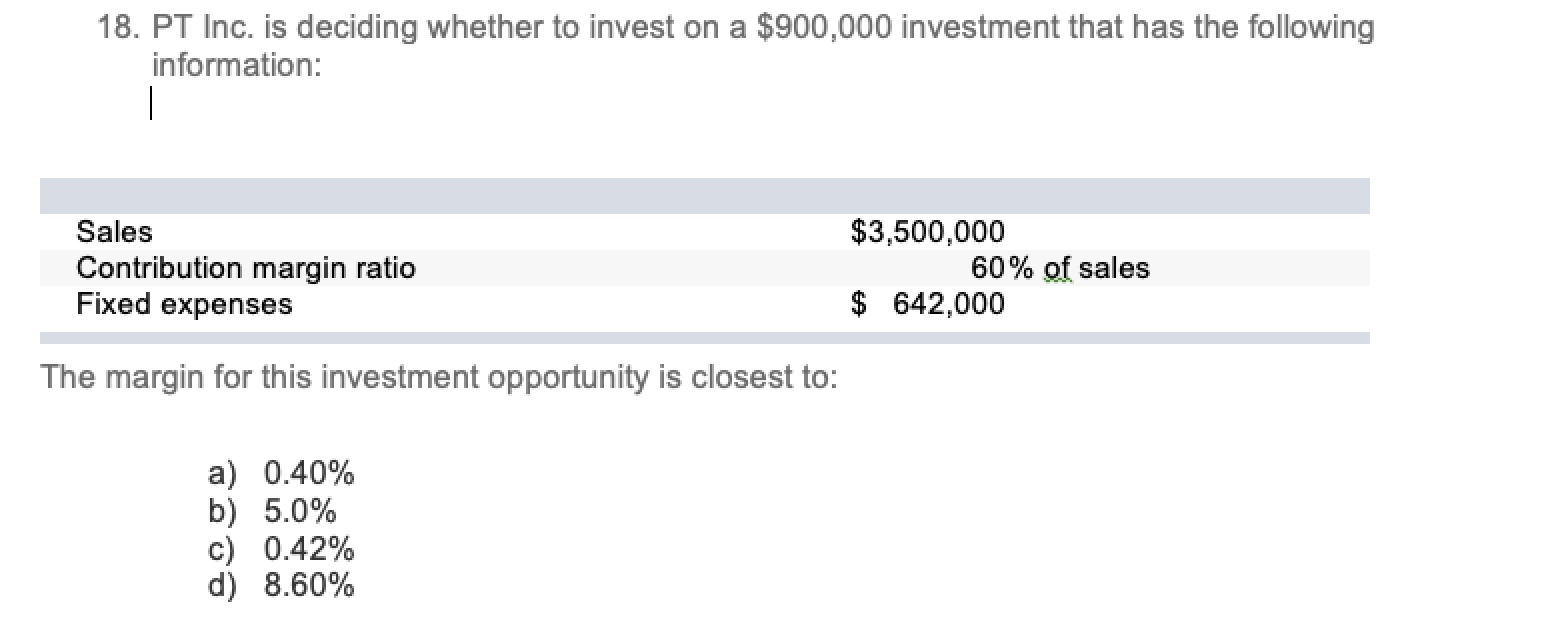Click the word 'information:' in question
Screen dimensions: 1560x640
(x=237, y=65)
